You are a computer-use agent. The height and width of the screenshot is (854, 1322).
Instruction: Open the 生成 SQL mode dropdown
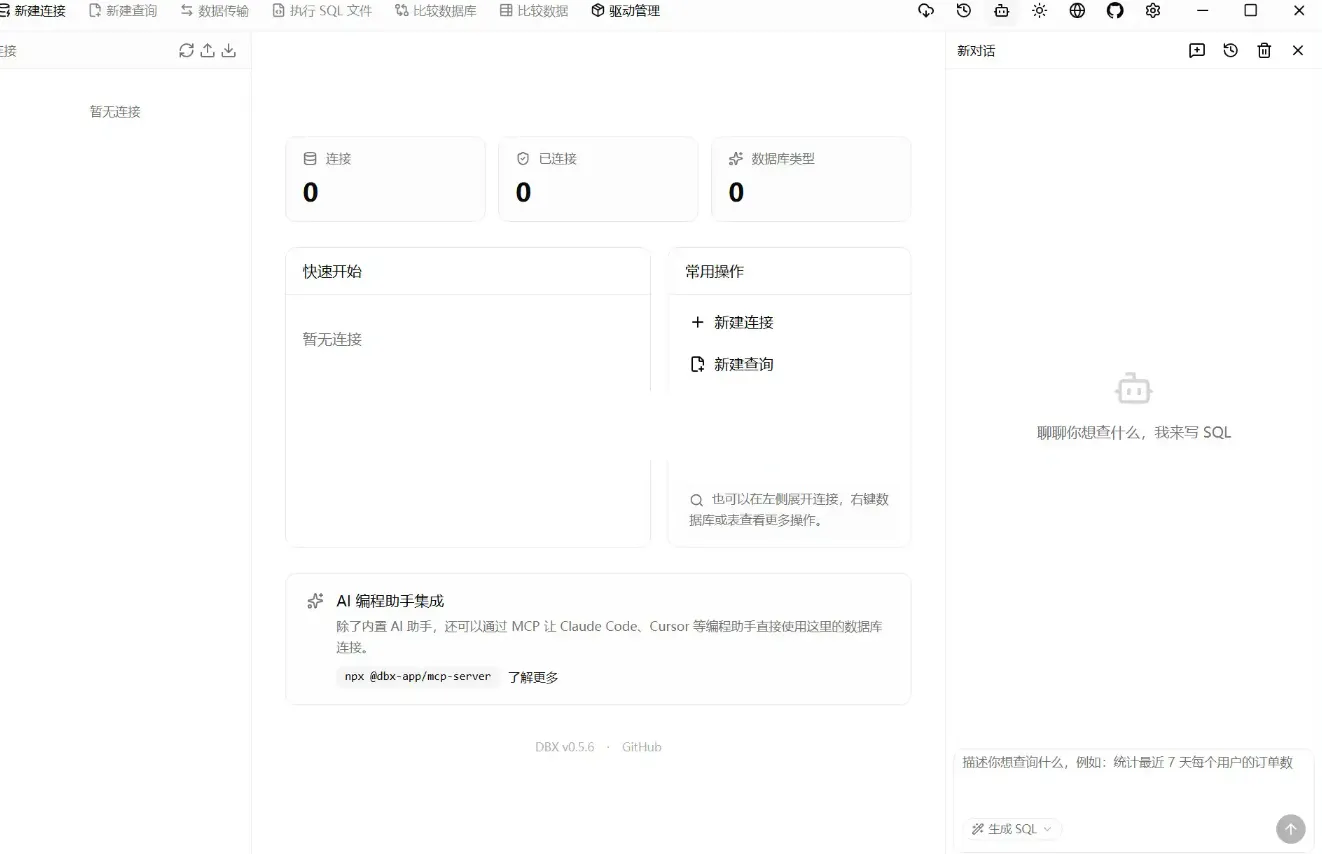[1012, 829]
